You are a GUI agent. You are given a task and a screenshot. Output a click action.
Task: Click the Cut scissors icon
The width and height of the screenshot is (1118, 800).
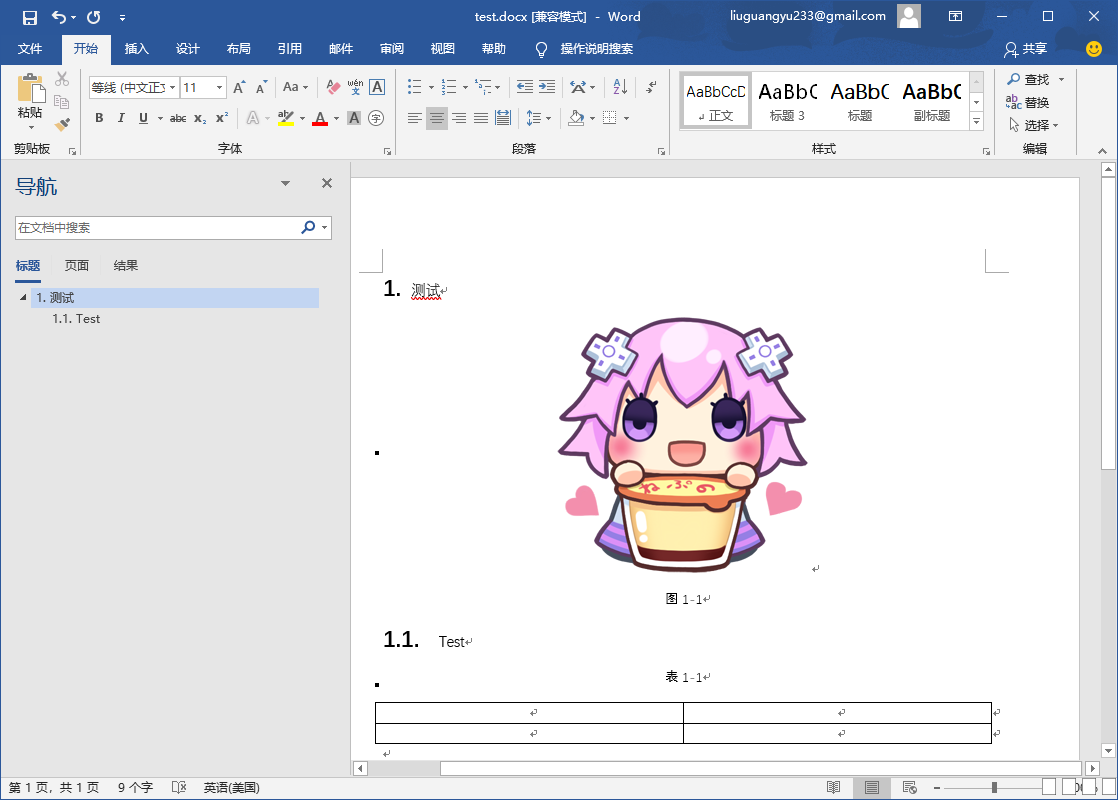(x=62, y=79)
